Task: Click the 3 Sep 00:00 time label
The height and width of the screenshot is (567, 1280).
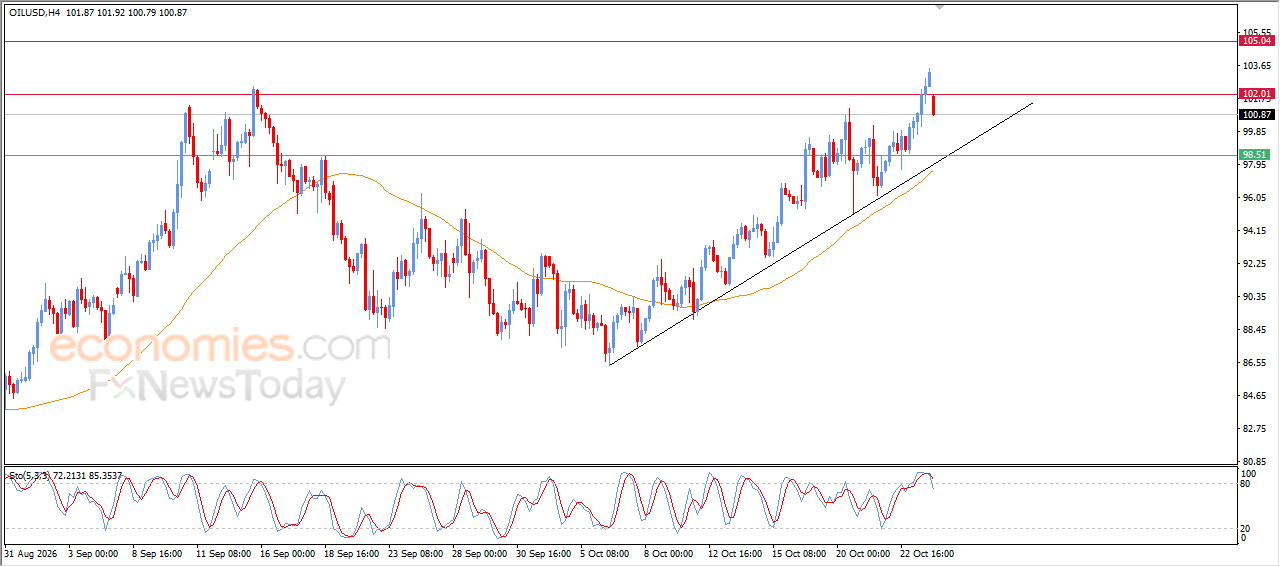Action: click(95, 553)
